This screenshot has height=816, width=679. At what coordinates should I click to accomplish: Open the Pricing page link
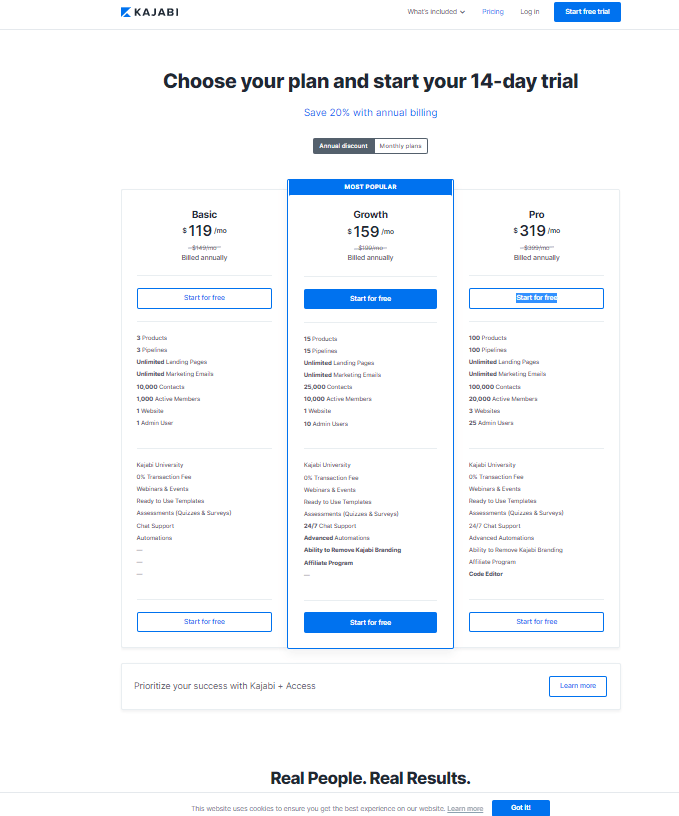click(493, 12)
